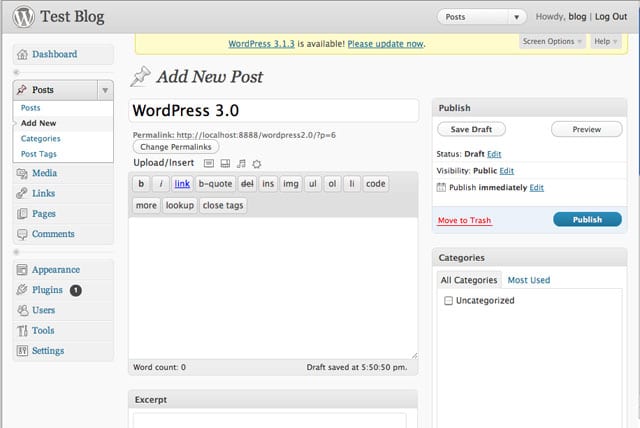
Task: Click the Add Image upload icon
Action: point(209,163)
